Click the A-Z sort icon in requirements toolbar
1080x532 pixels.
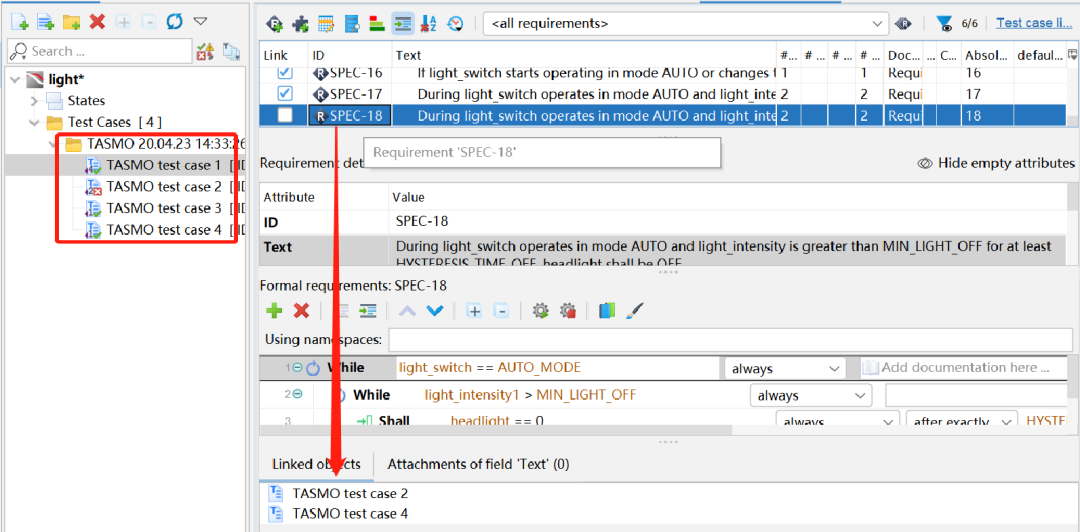[428, 23]
